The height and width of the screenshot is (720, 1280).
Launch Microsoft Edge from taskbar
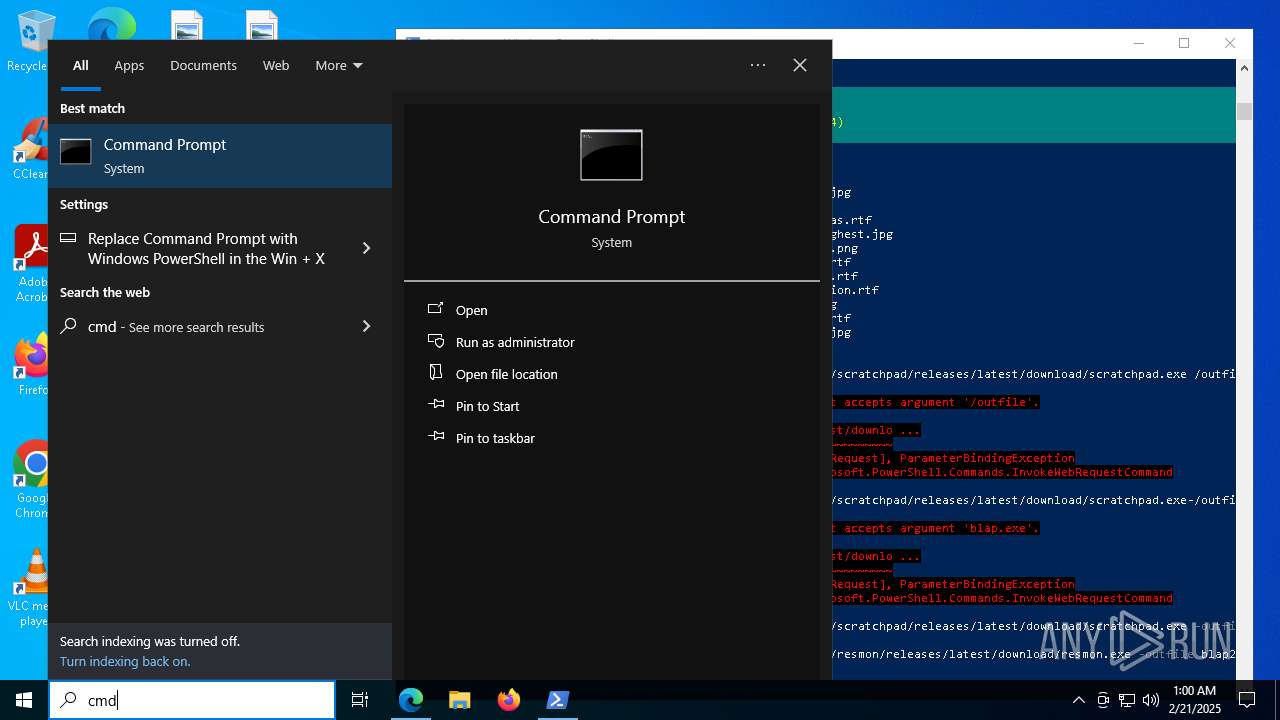(411, 700)
